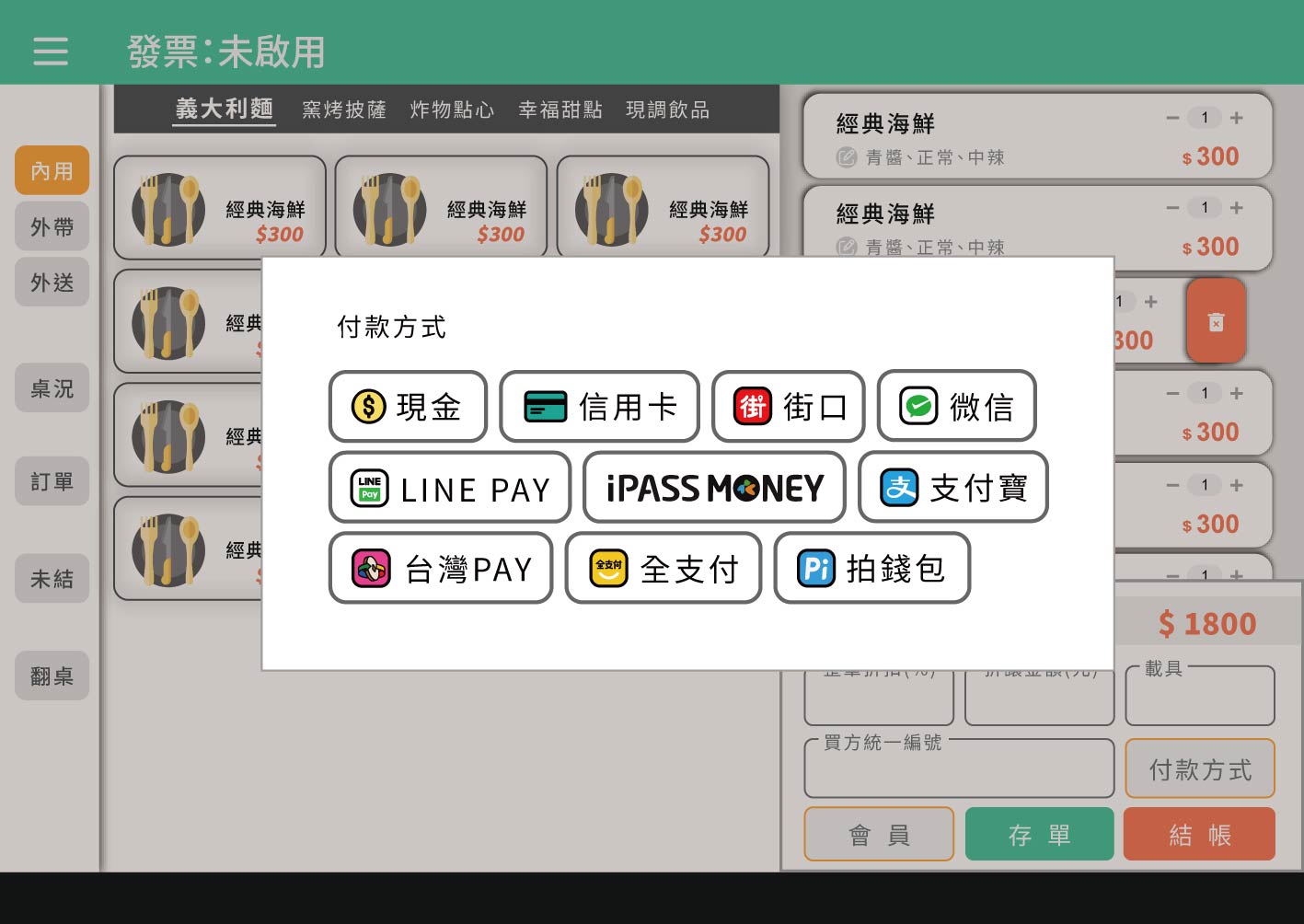Open the 窯烤披薩 category tab
Image resolution: width=1304 pixels, height=924 pixels.
coord(344,110)
